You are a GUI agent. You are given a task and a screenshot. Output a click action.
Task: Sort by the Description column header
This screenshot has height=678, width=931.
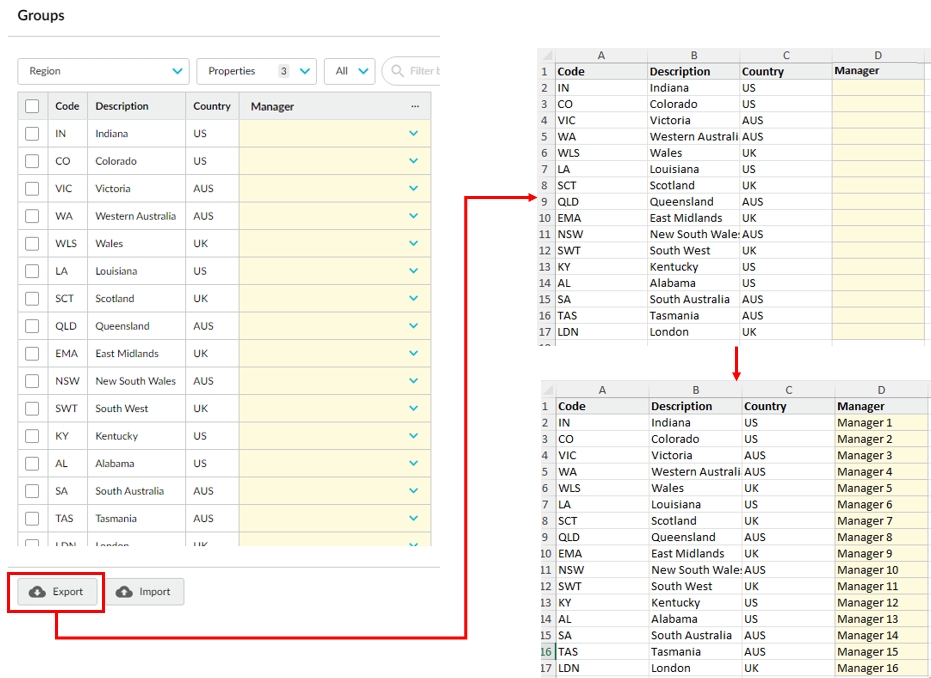click(122, 106)
